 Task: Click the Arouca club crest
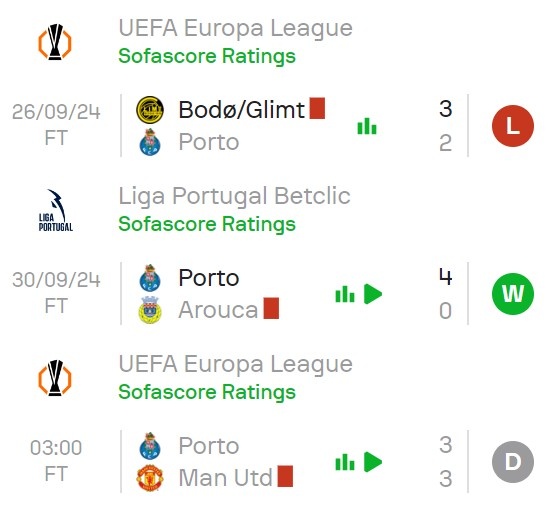click(150, 310)
